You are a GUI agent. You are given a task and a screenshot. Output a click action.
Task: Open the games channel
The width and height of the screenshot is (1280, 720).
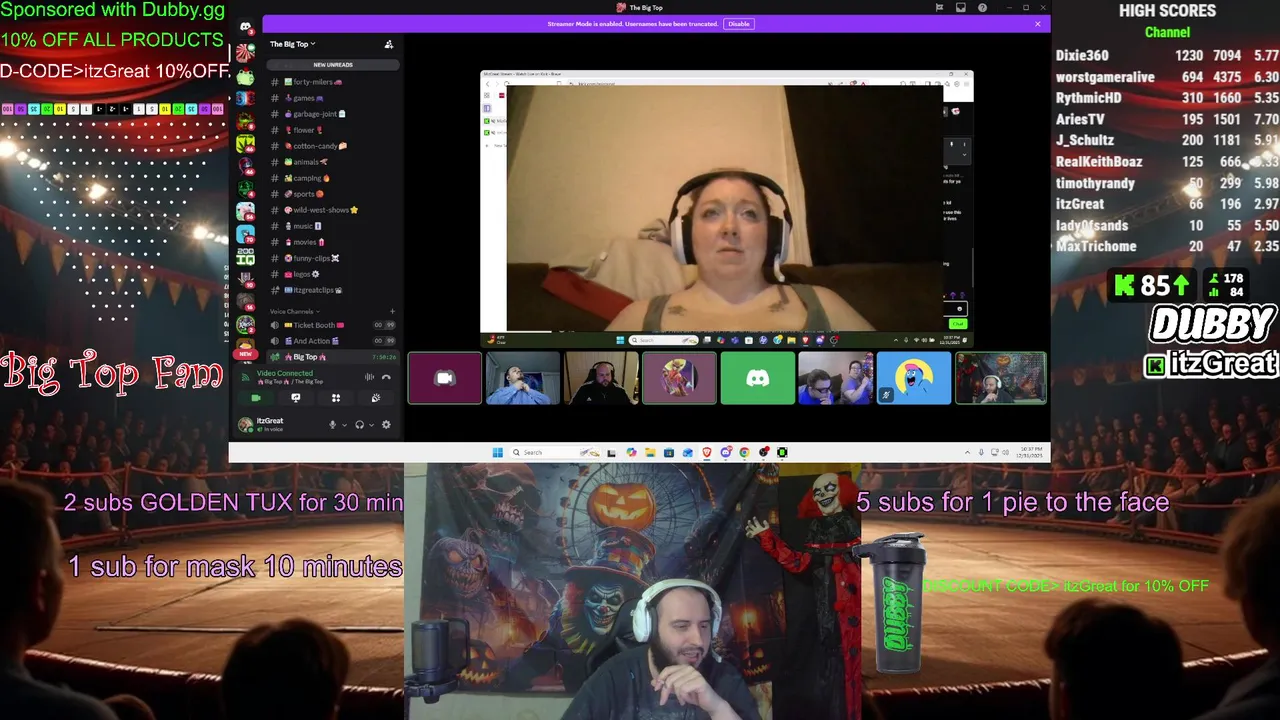click(x=333, y=98)
